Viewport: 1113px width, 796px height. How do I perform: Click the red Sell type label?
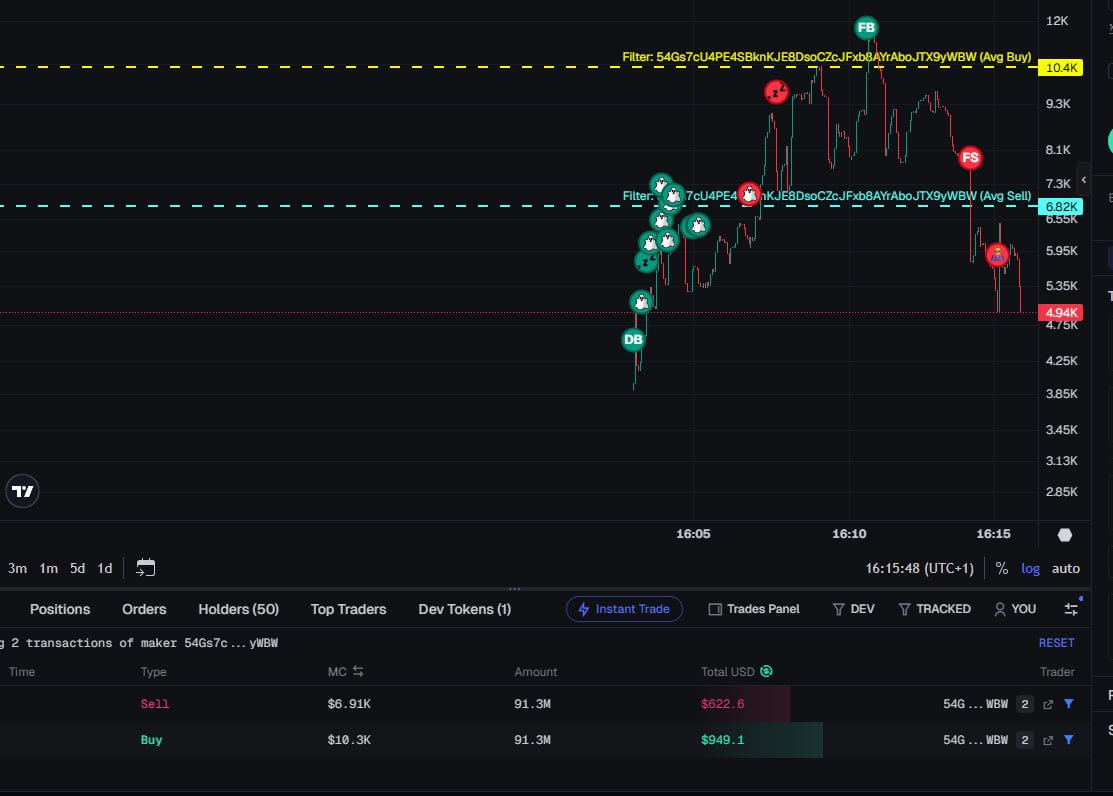pos(155,704)
